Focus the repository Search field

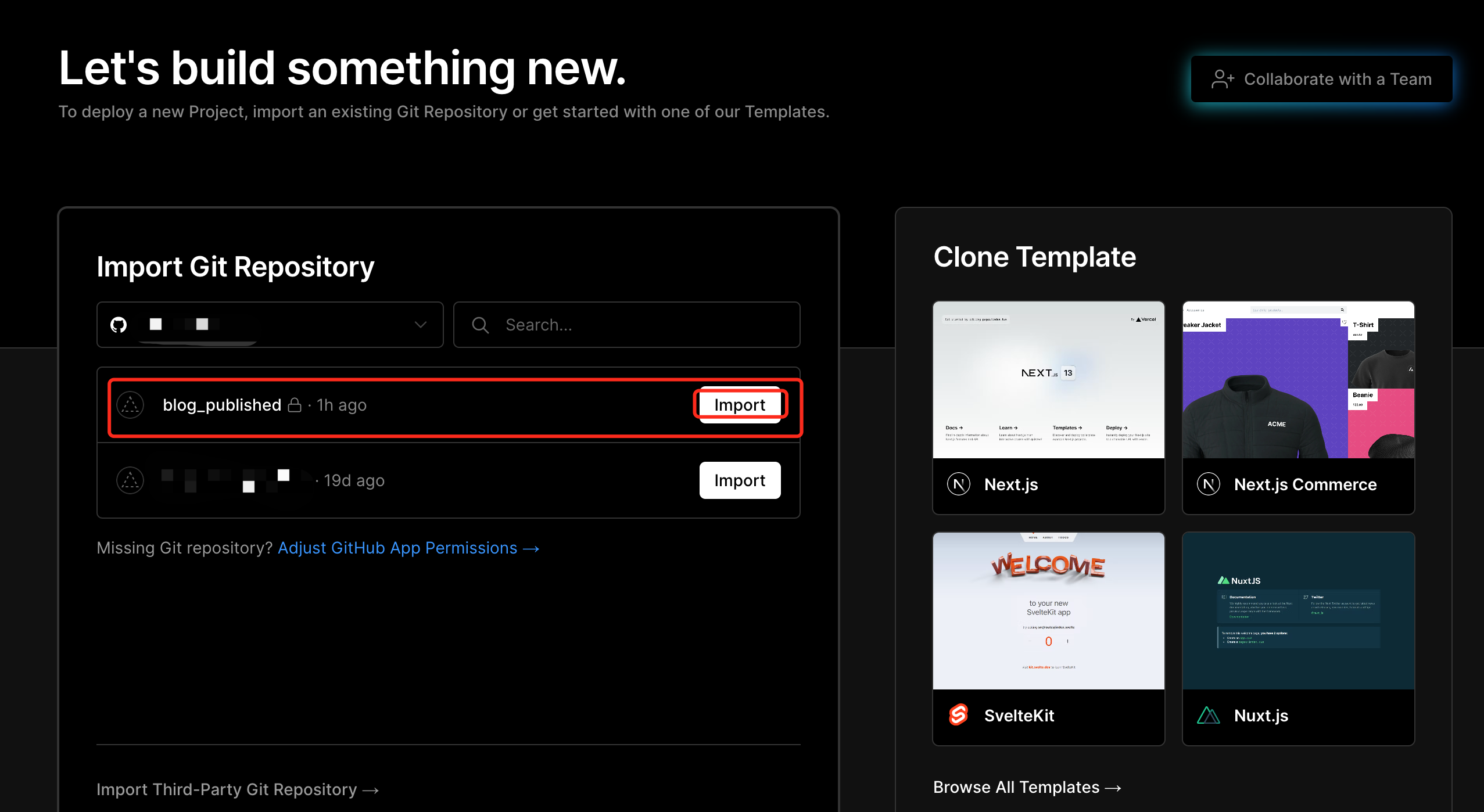tap(639, 325)
